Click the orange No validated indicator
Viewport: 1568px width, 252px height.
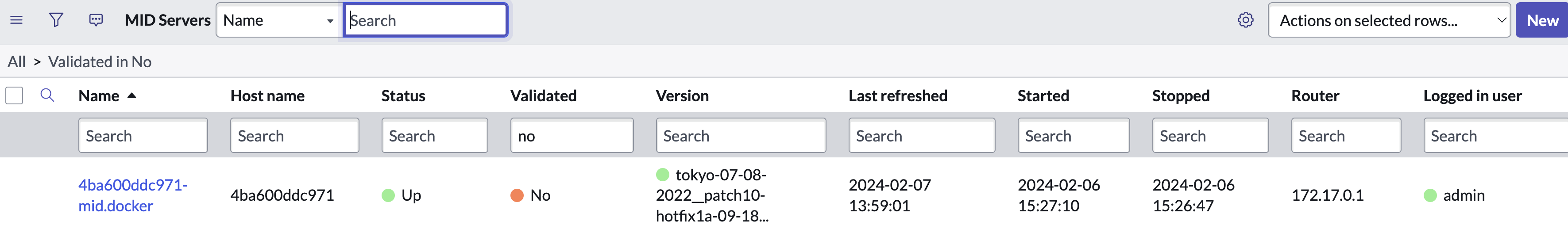(x=517, y=195)
